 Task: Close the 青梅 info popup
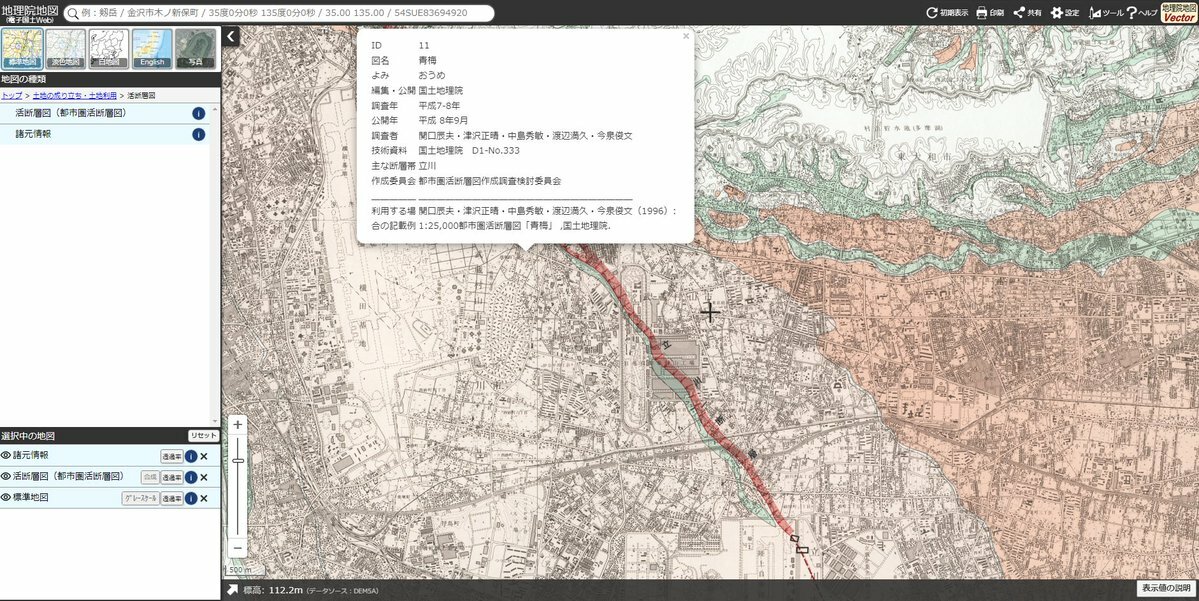pos(686,36)
